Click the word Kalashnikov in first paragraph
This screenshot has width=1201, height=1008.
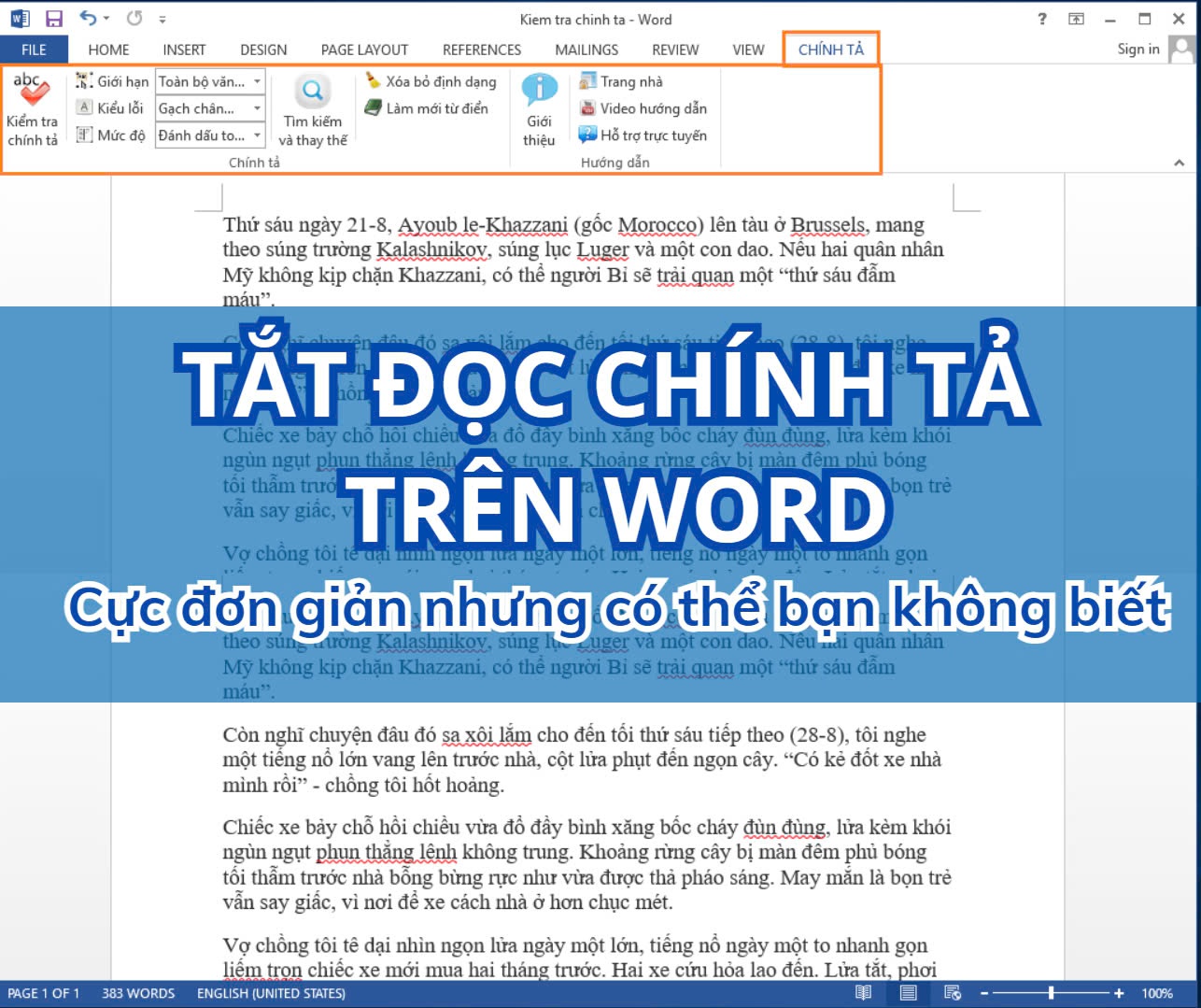pos(431,249)
